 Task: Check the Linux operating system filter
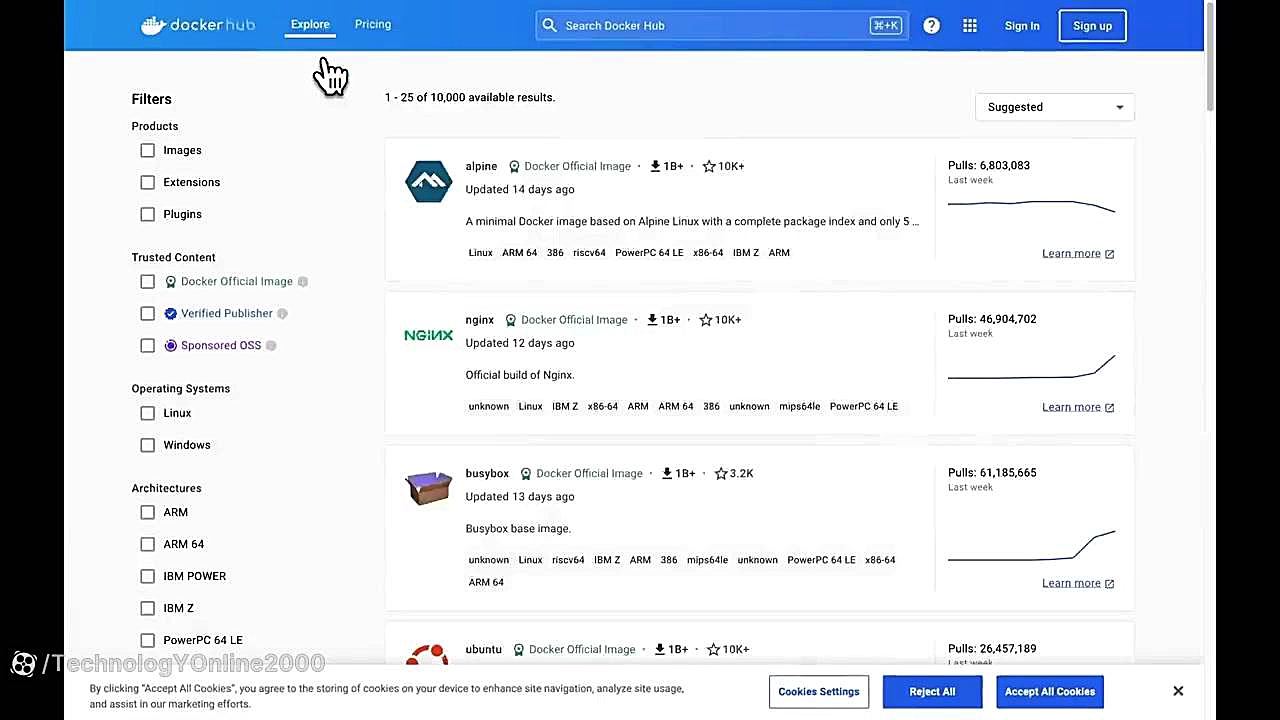(x=148, y=413)
